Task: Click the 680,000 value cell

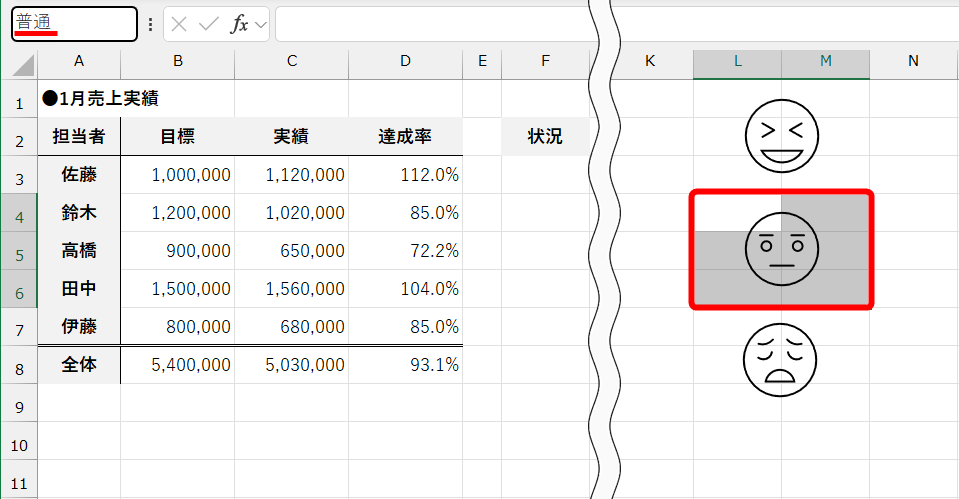Action: coord(292,327)
